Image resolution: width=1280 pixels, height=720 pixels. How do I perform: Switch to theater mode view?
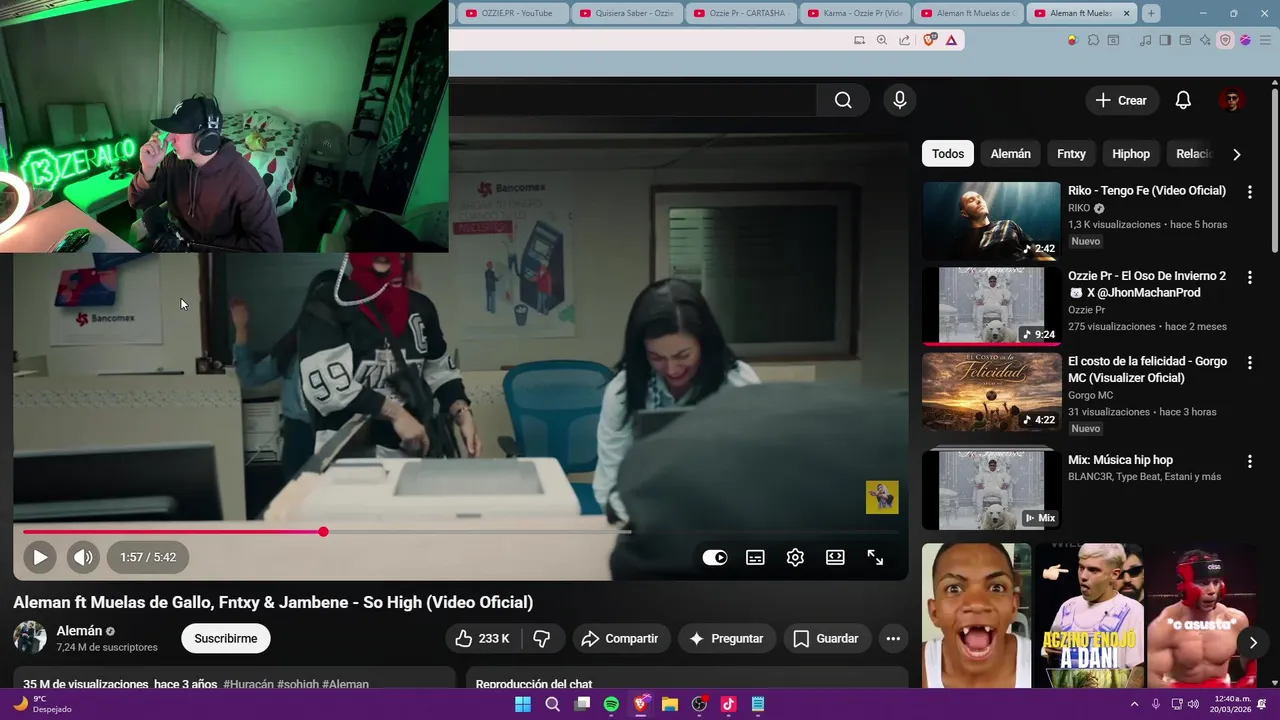click(x=835, y=558)
